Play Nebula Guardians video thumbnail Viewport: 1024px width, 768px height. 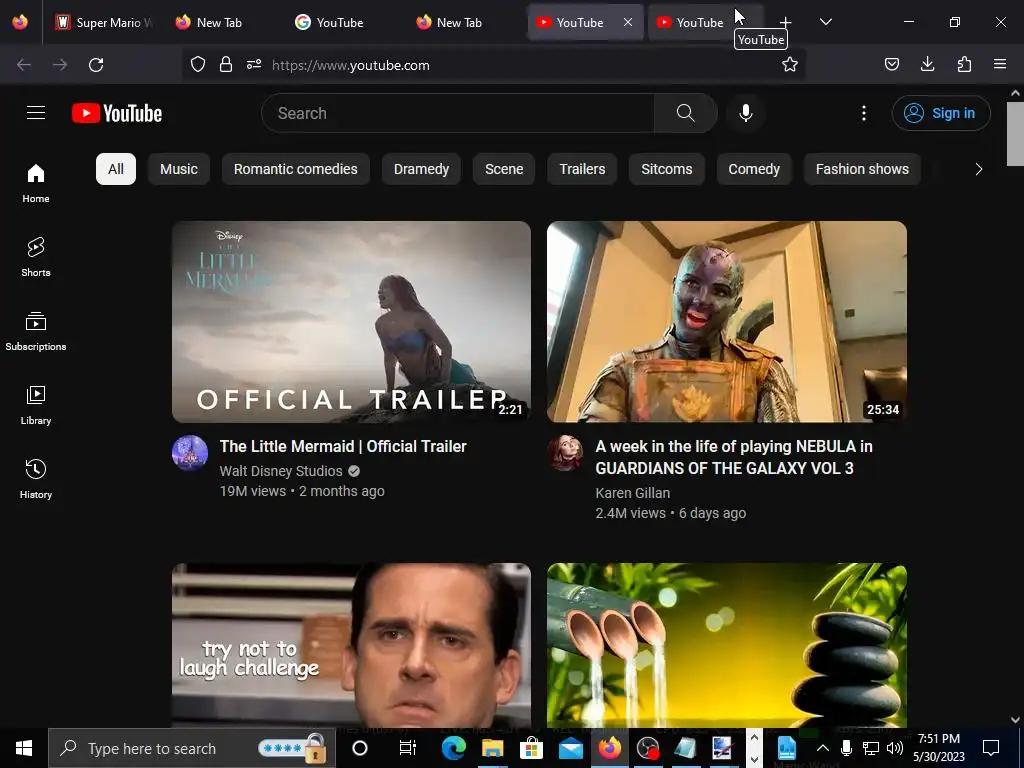point(727,322)
